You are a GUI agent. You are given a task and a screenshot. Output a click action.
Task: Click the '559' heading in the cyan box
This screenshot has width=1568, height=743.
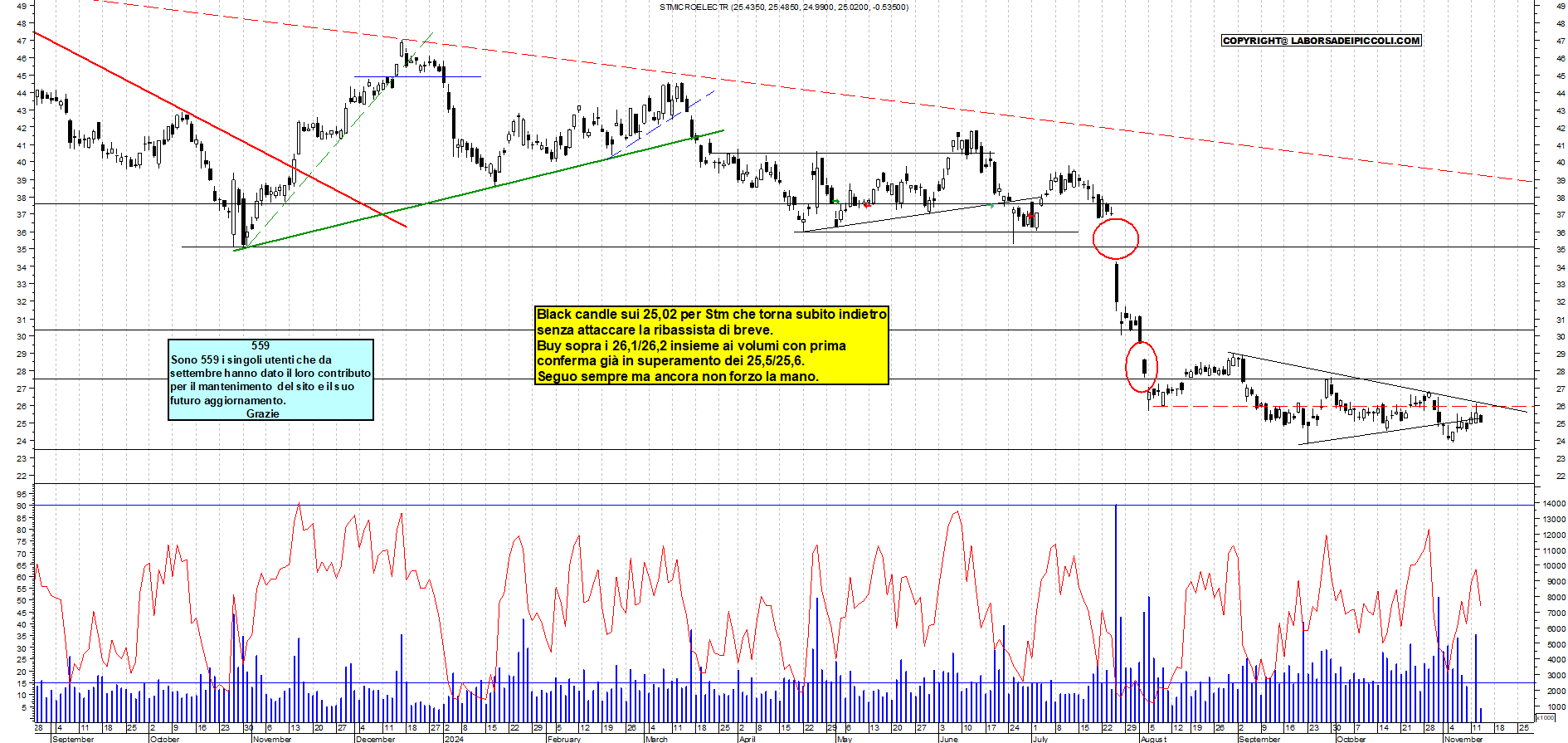(261, 345)
